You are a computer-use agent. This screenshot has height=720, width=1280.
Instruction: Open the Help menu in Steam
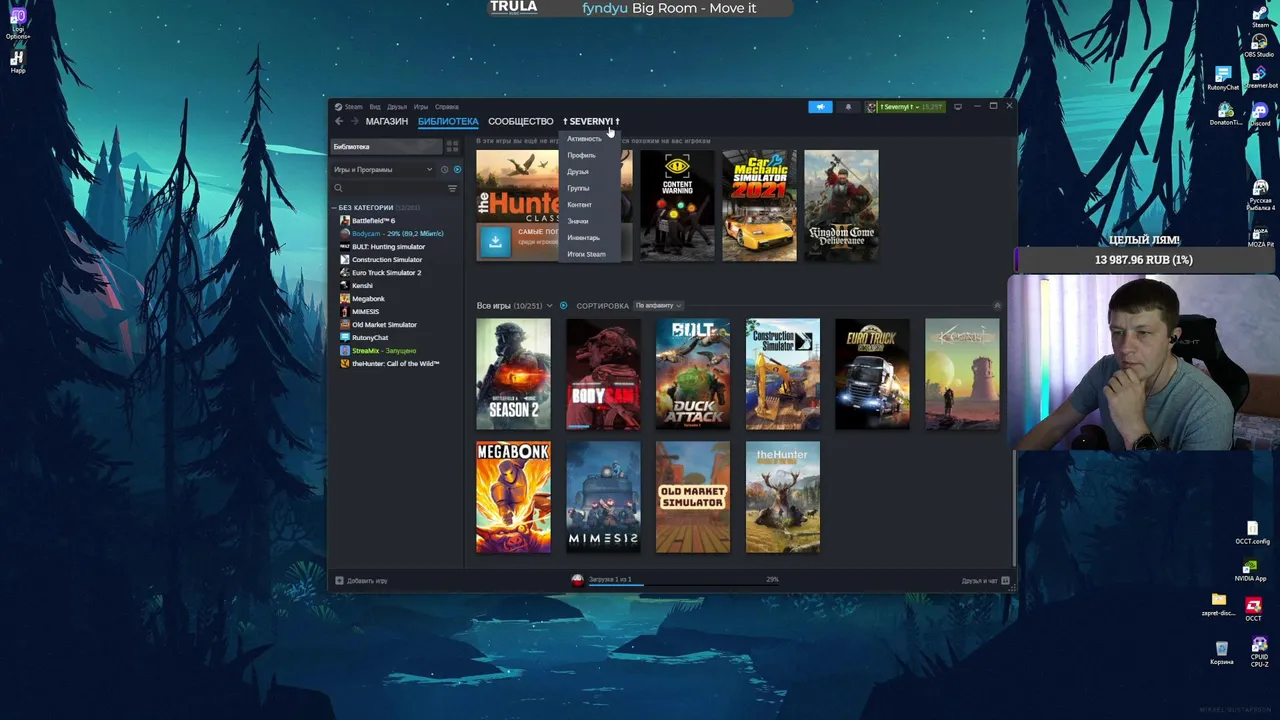pyautogui.click(x=447, y=107)
